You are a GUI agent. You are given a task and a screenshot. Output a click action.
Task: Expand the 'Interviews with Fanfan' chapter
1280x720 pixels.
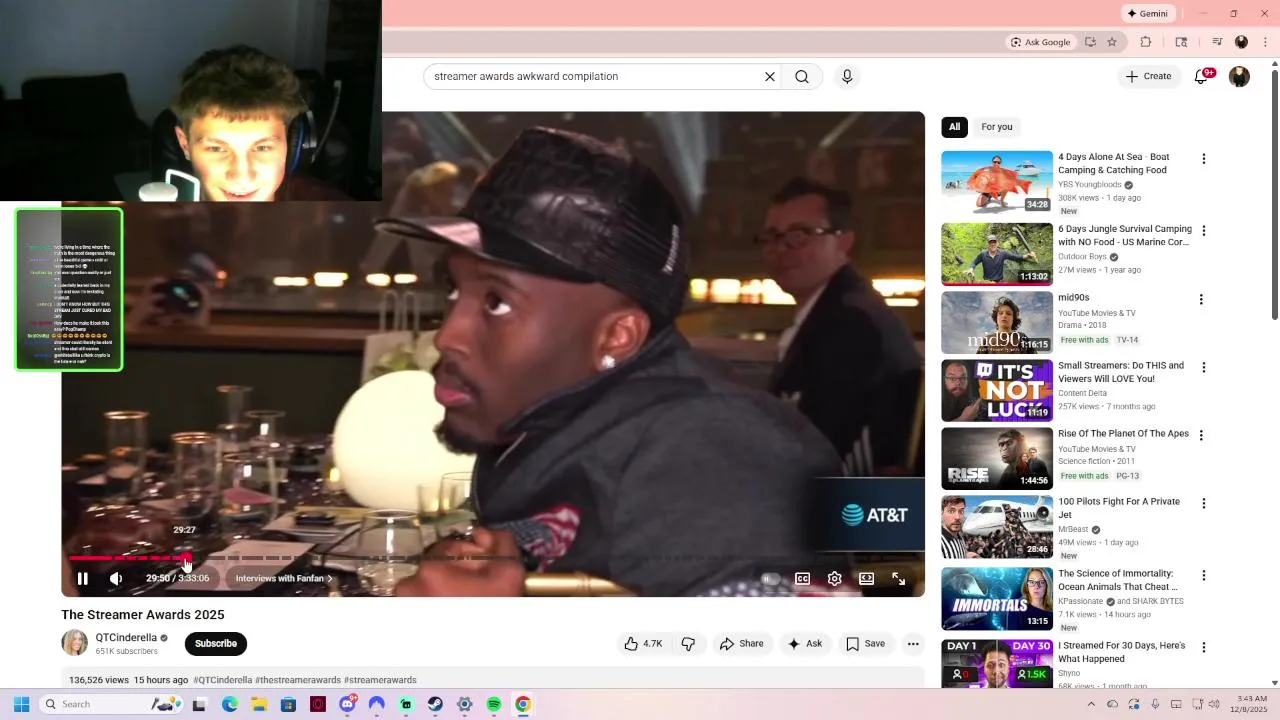[284, 578]
